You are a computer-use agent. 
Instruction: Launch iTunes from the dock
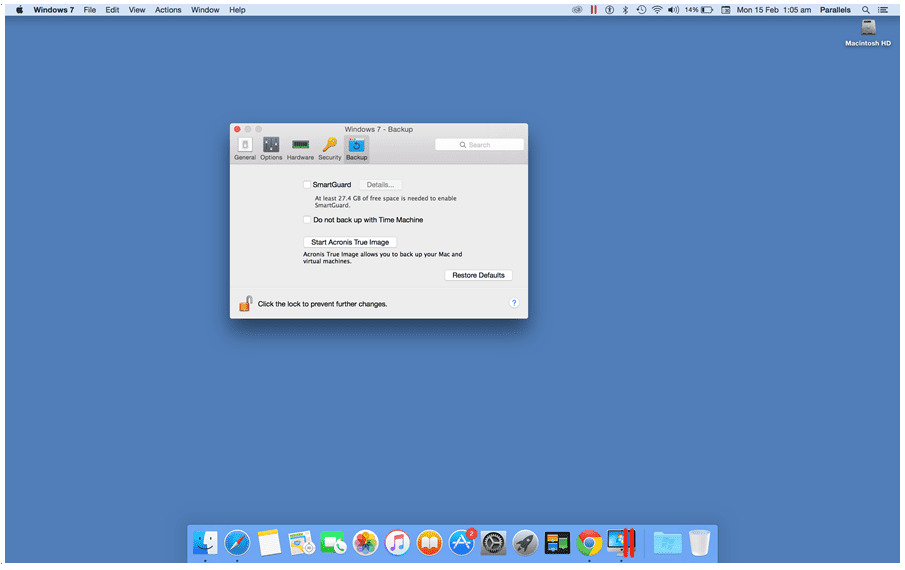[x=397, y=542]
